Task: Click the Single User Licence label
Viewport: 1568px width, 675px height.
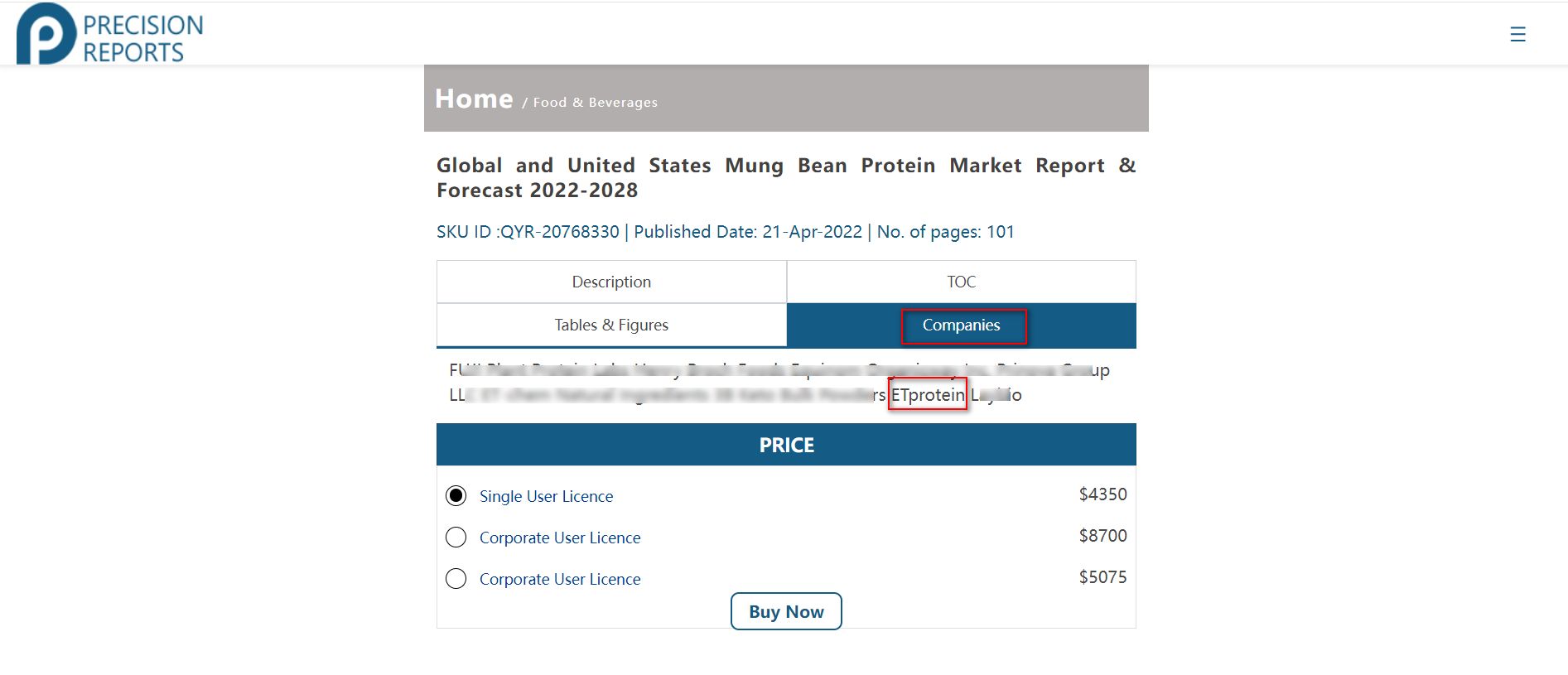Action: click(x=546, y=496)
